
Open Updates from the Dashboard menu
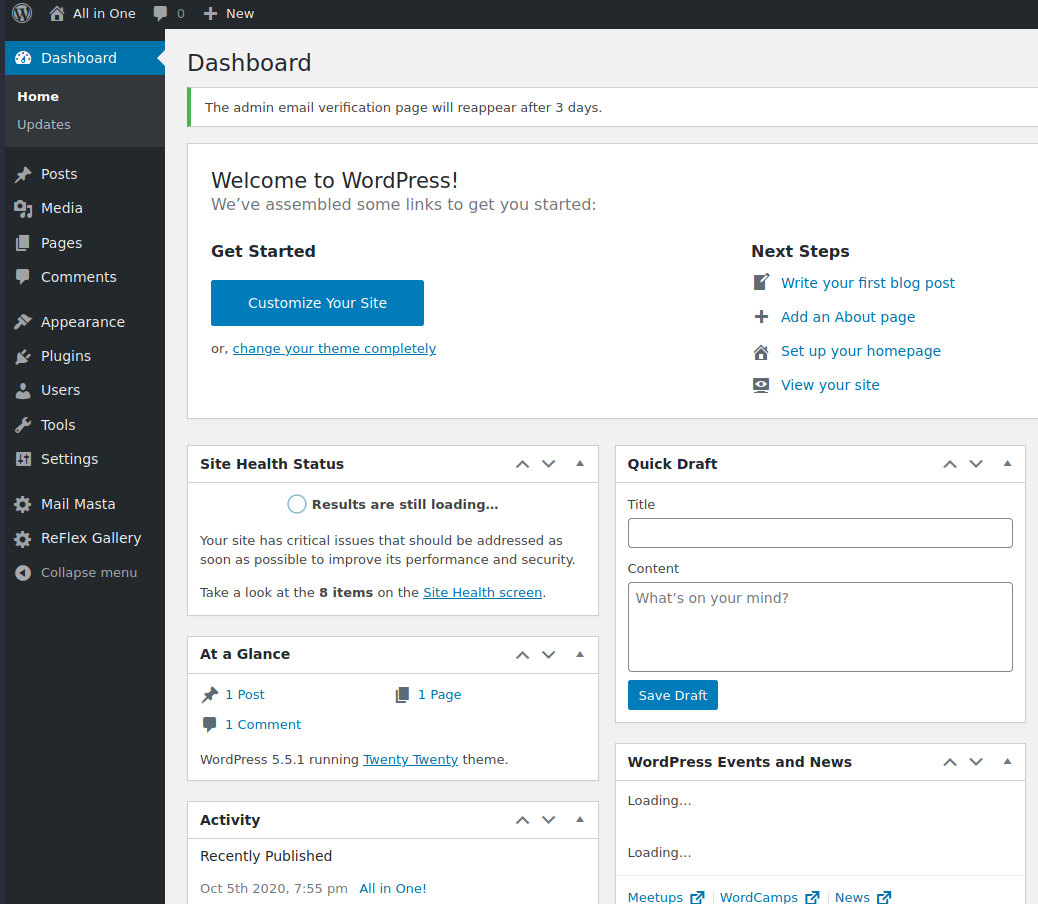point(43,124)
